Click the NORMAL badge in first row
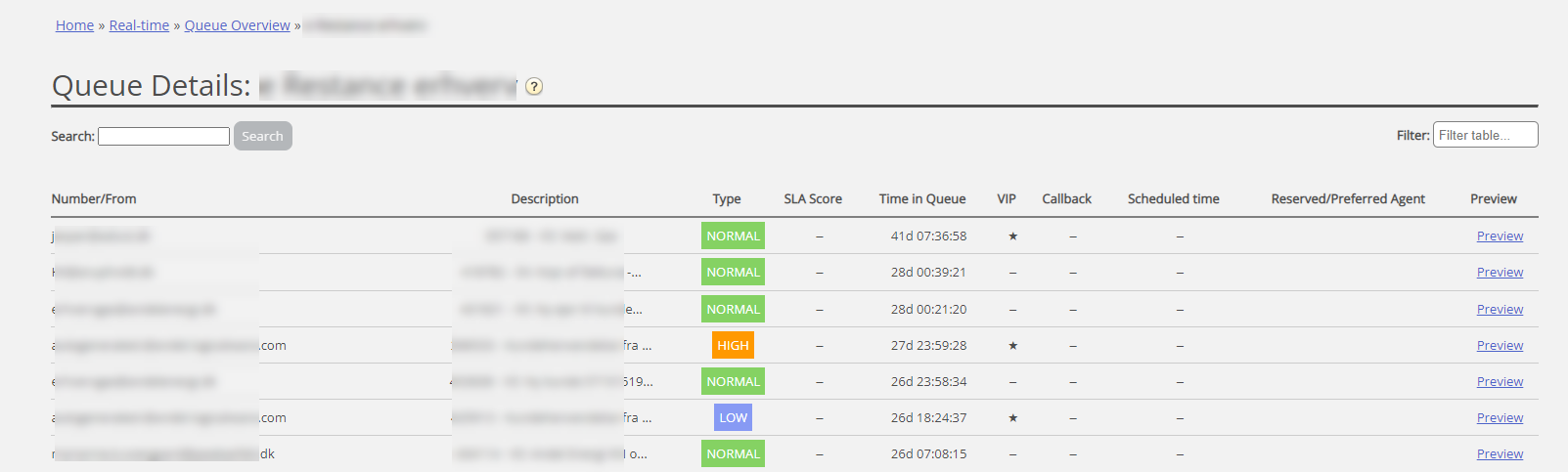 click(x=733, y=236)
